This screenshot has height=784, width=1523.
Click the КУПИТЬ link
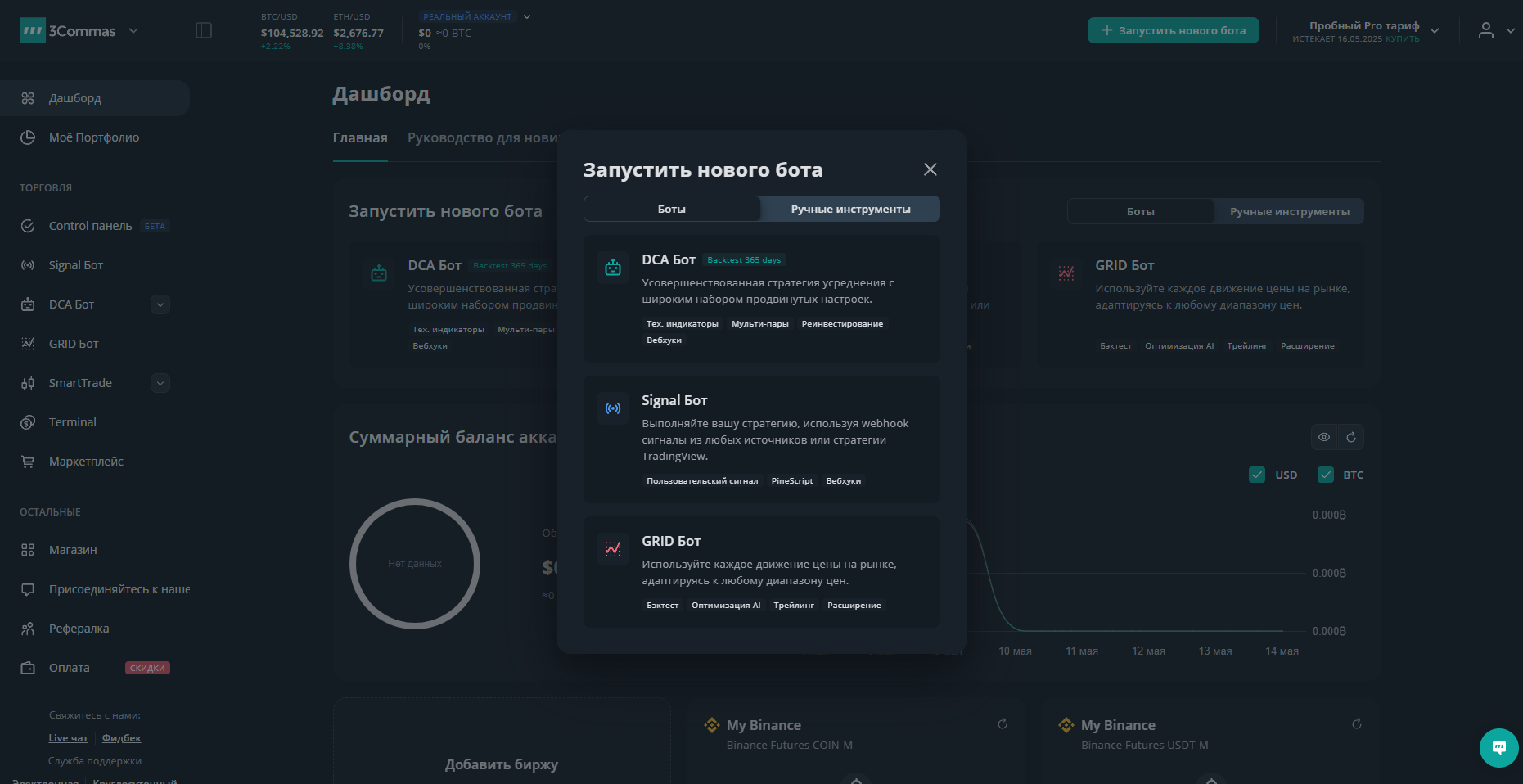(x=1403, y=39)
